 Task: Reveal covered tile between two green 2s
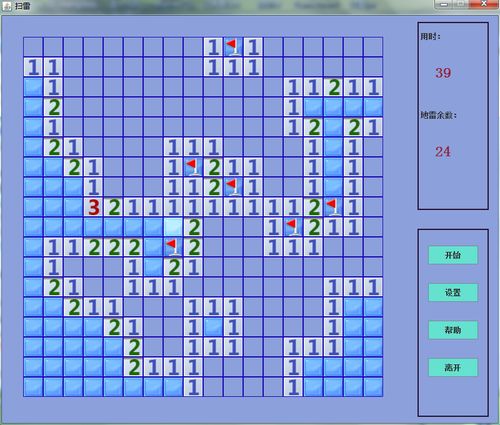333,127
